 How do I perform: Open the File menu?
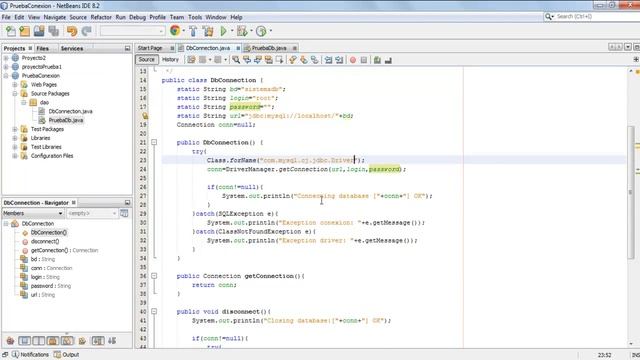[x=6, y=17]
